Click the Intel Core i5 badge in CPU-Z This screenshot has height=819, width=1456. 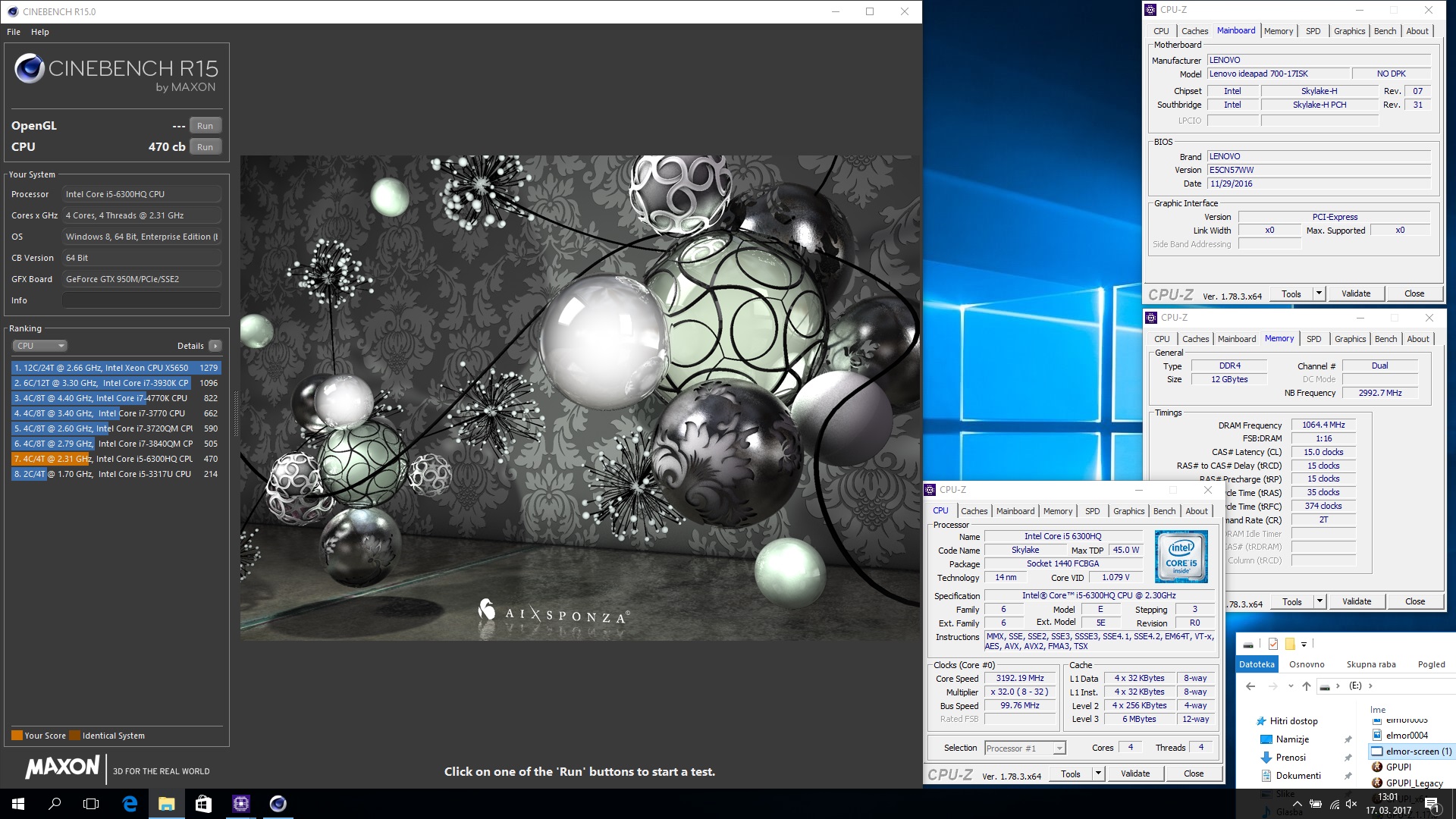(x=1181, y=557)
